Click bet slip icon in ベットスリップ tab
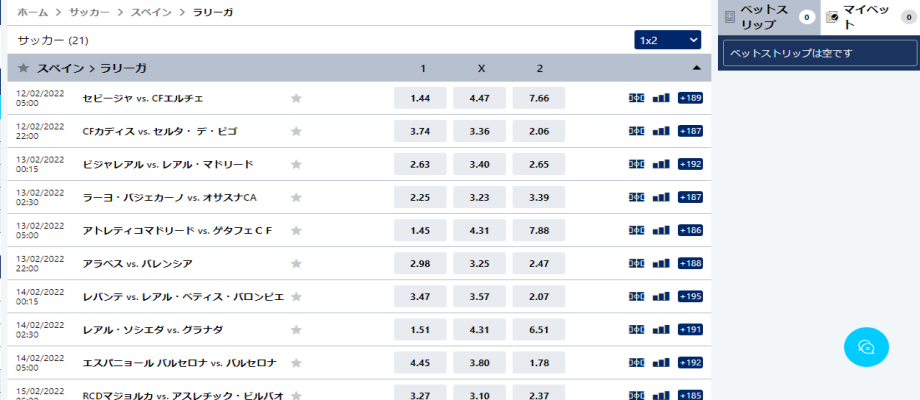 [730, 17]
